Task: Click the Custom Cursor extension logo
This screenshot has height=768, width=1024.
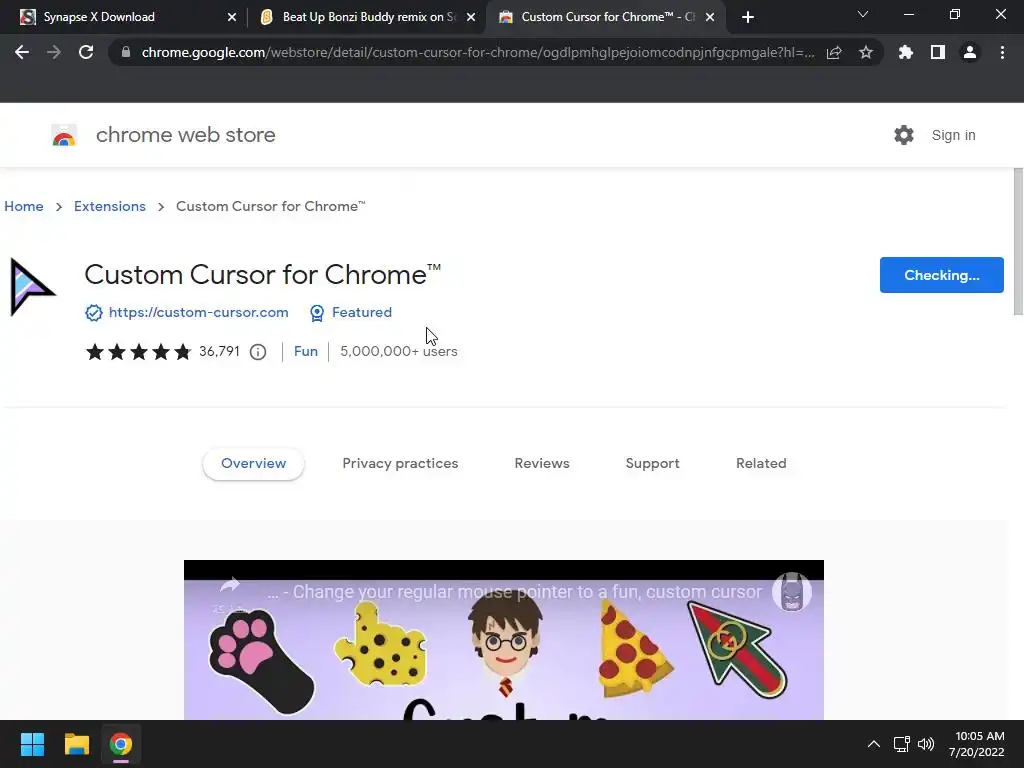Action: point(33,287)
